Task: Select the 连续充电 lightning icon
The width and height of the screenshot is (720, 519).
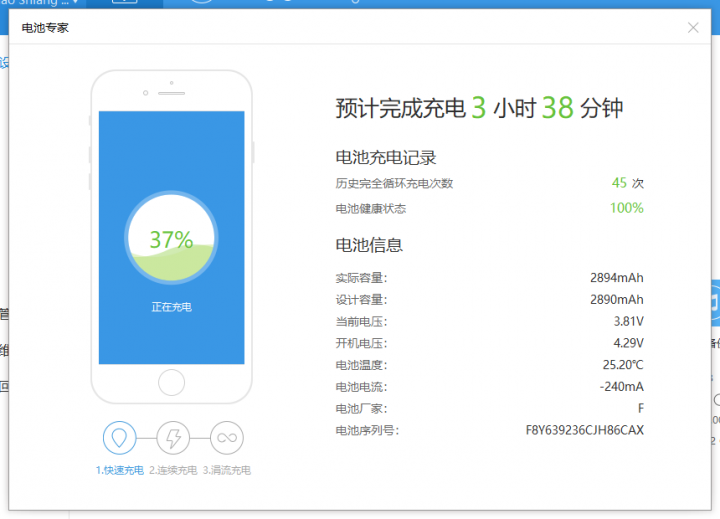Action: [173, 438]
